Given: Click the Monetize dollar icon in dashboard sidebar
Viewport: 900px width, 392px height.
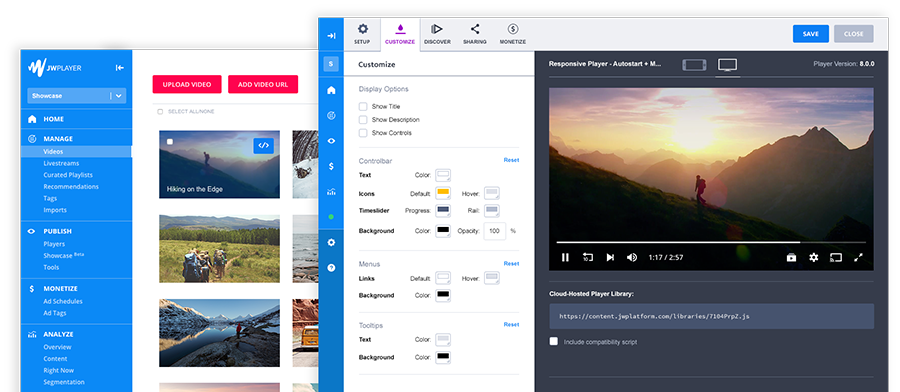Looking at the screenshot, I should pos(32,289).
